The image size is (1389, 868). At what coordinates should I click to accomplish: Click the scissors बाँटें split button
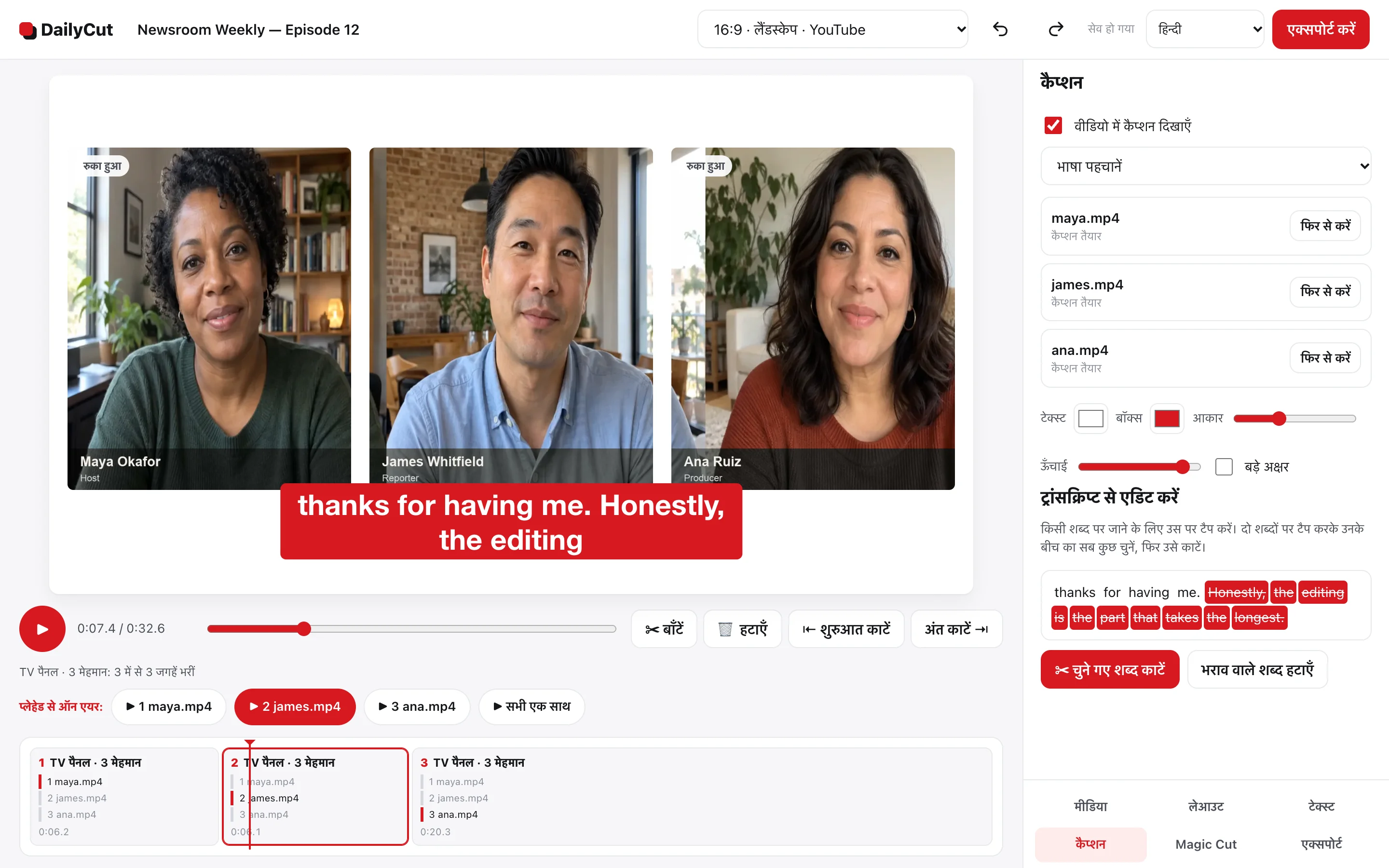(x=664, y=629)
